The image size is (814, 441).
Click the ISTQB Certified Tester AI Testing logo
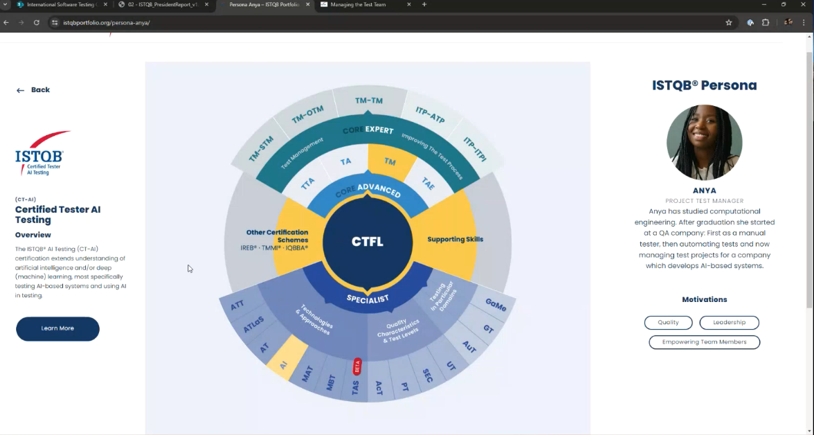point(42,153)
